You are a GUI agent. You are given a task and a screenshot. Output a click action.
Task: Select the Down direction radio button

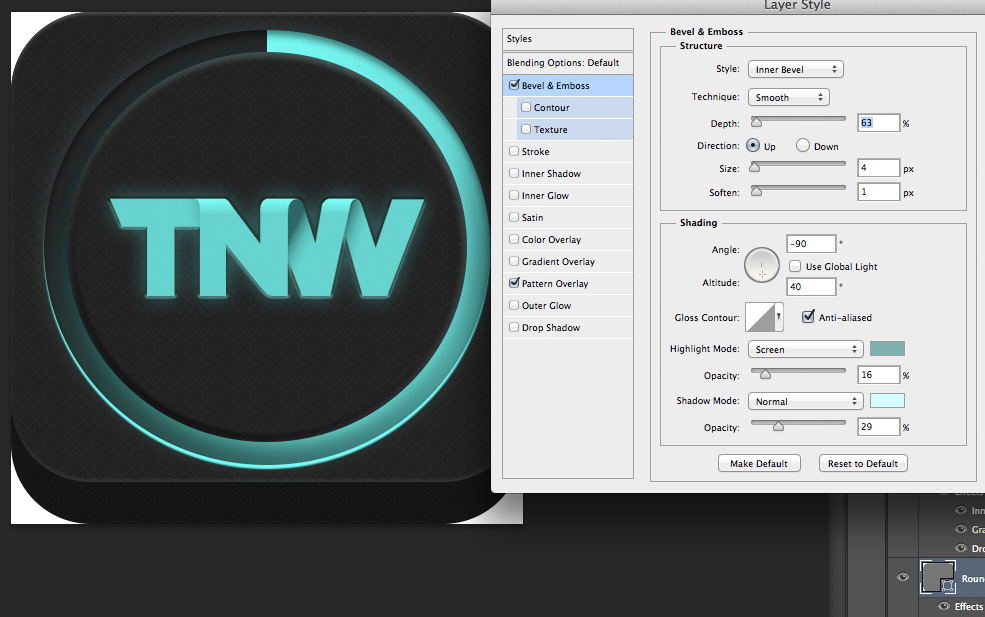pyautogui.click(x=802, y=146)
